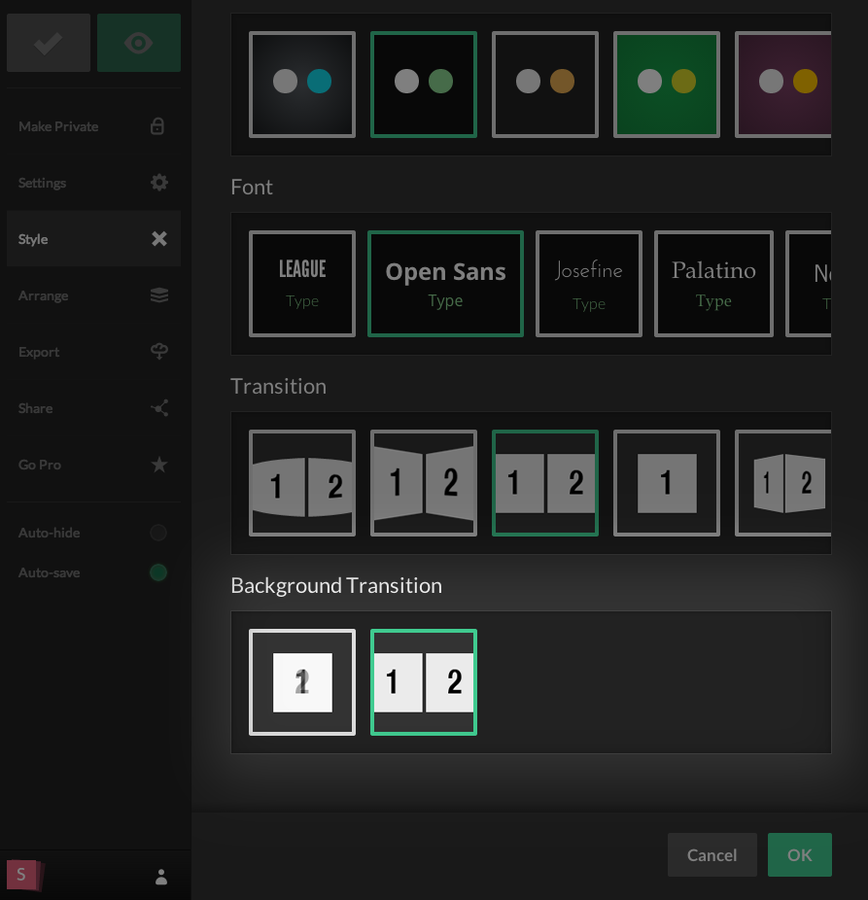Image resolution: width=868 pixels, height=900 pixels.
Task: Click the checkmark save button
Action: point(48,43)
